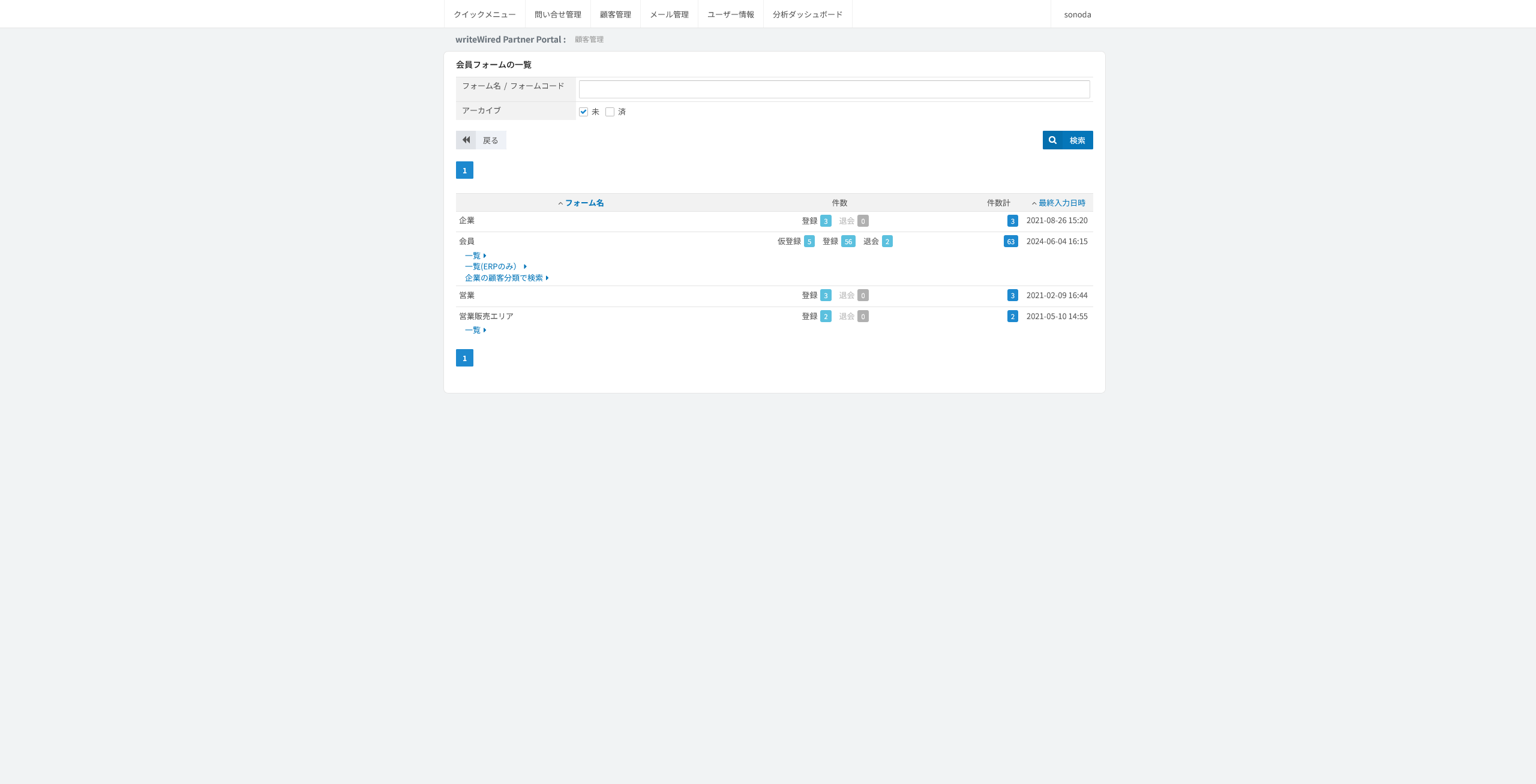1536x784 pixels.
Task: Click total count badge 2 for 営業販売エリア
Action: (x=1012, y=316)
